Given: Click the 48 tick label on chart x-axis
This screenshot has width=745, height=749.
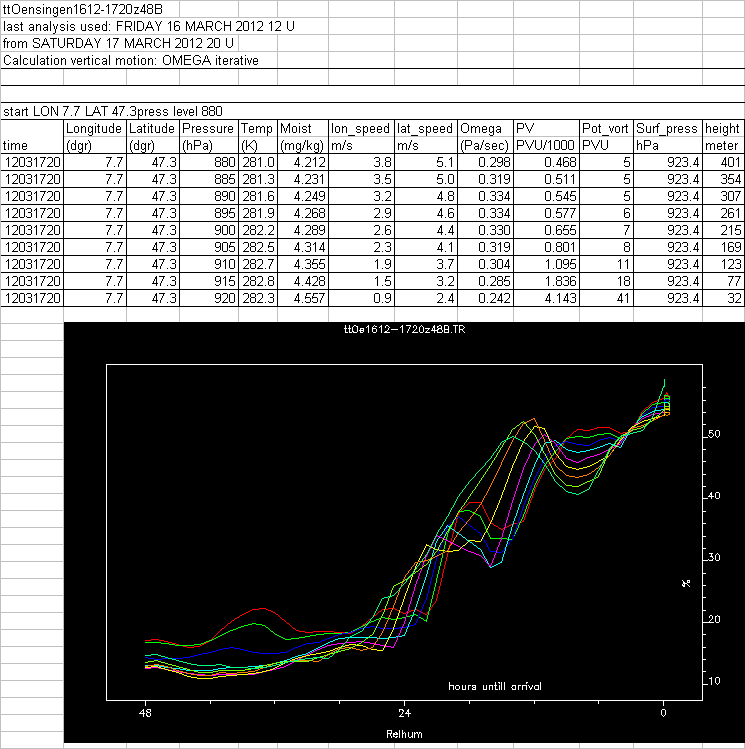Looking at the screenshot, I should click(x=145, y=713).
